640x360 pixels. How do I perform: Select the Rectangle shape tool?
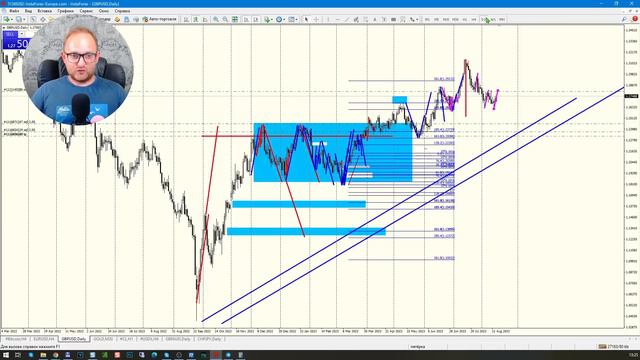tap(393, 19)
